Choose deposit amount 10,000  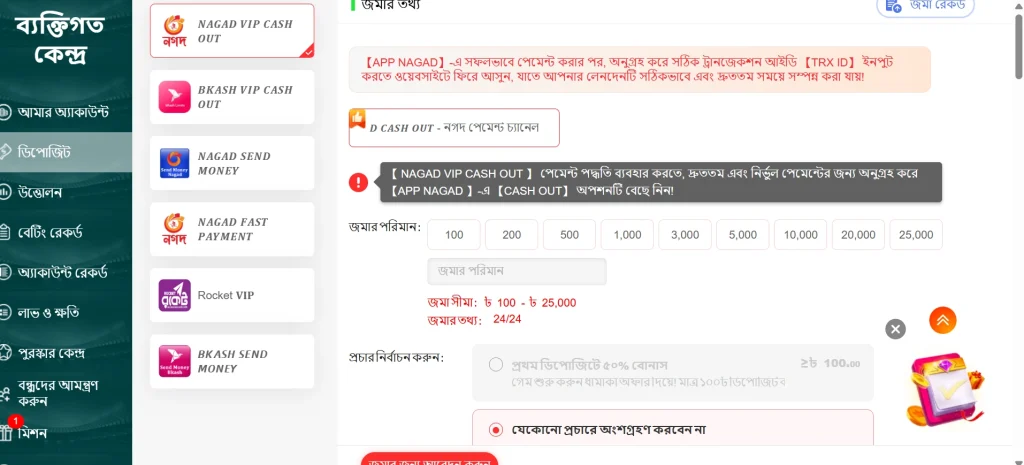(x=801, y=234)
